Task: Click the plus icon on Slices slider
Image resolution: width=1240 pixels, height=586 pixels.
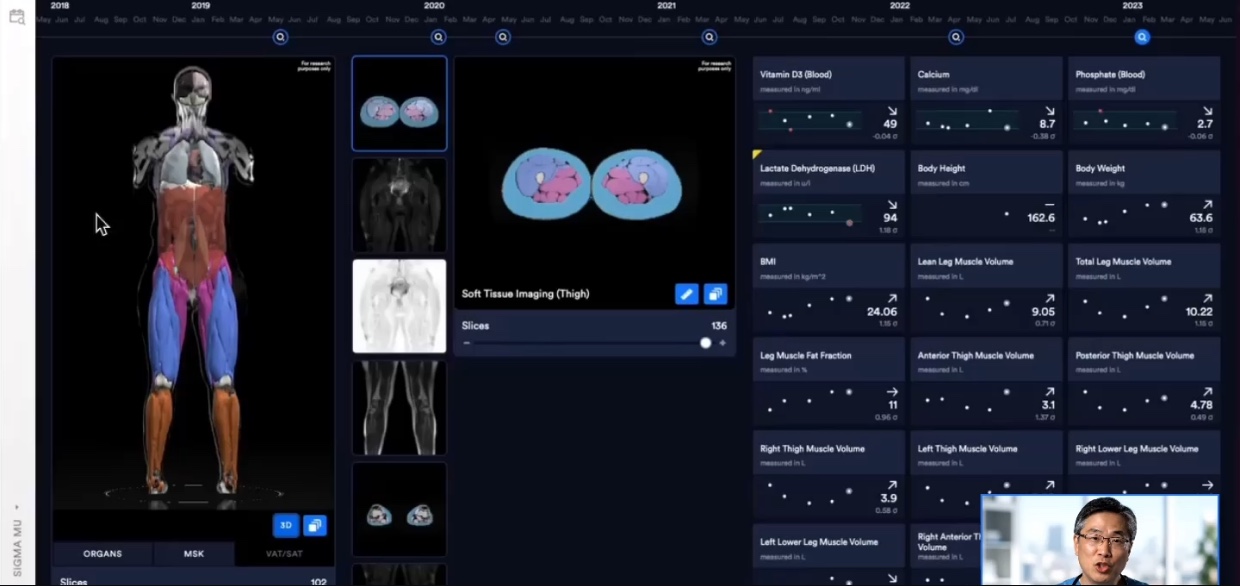Action: coord(723,343)
